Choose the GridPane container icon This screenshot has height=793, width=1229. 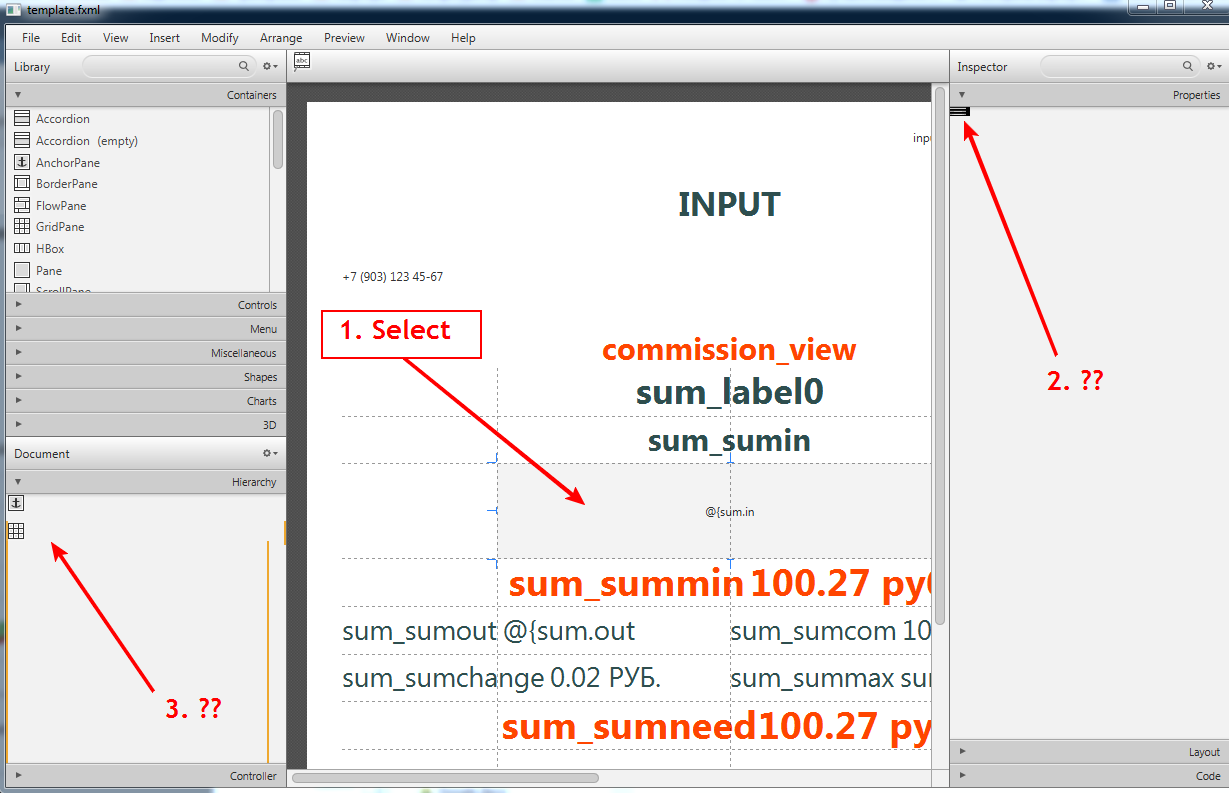[x=22, y=227]
